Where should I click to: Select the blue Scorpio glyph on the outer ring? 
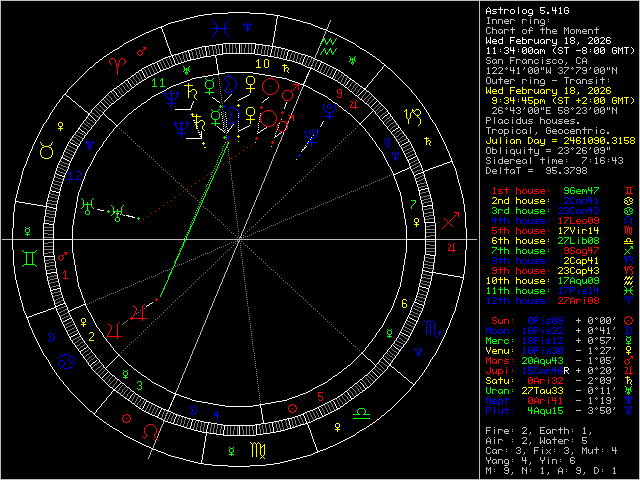pos(430,328)
